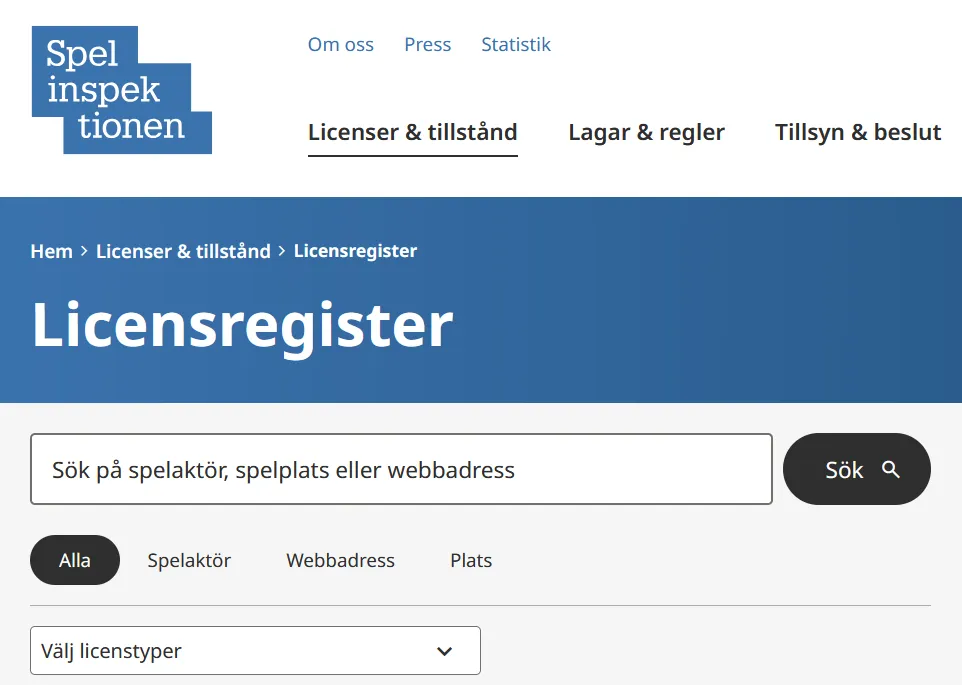Screen dimensions: 962x685
Task: Click Licenser & tillstånd in the breadcrumb
Action: pyautogui.click(x=183, y=251)
